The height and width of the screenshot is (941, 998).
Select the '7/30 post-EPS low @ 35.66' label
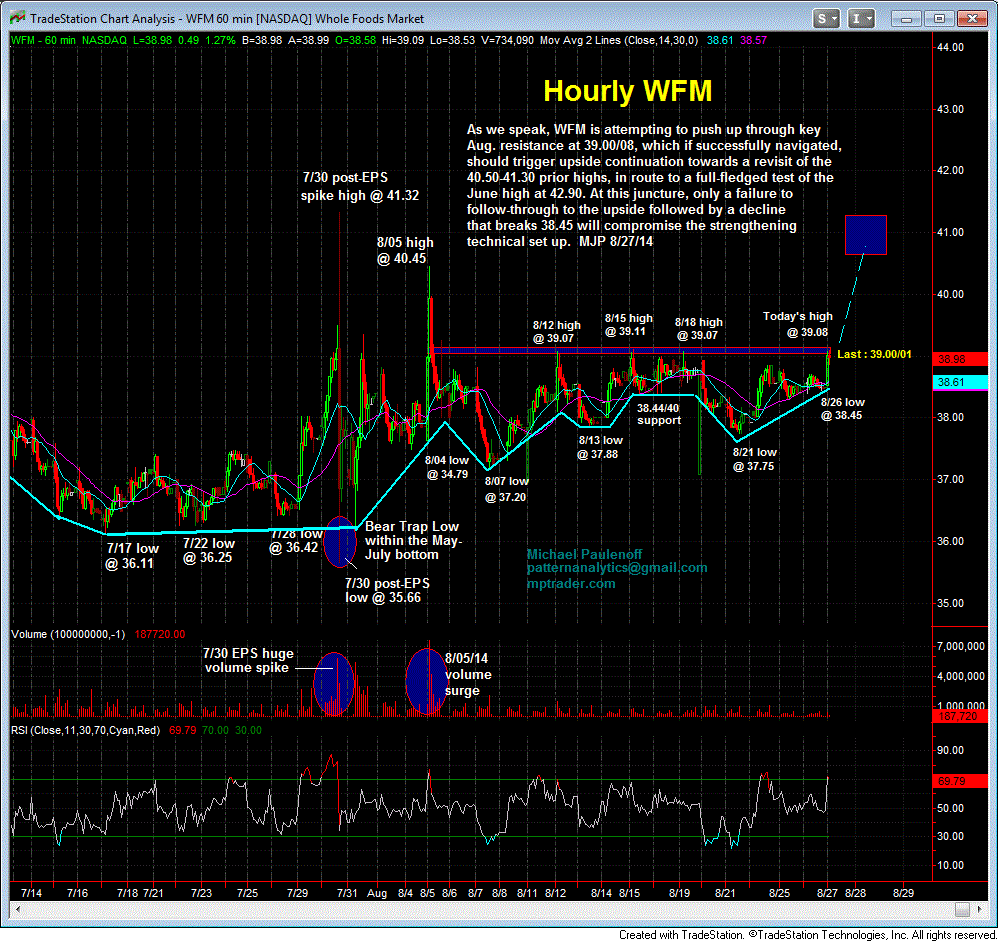pos(387,590)
